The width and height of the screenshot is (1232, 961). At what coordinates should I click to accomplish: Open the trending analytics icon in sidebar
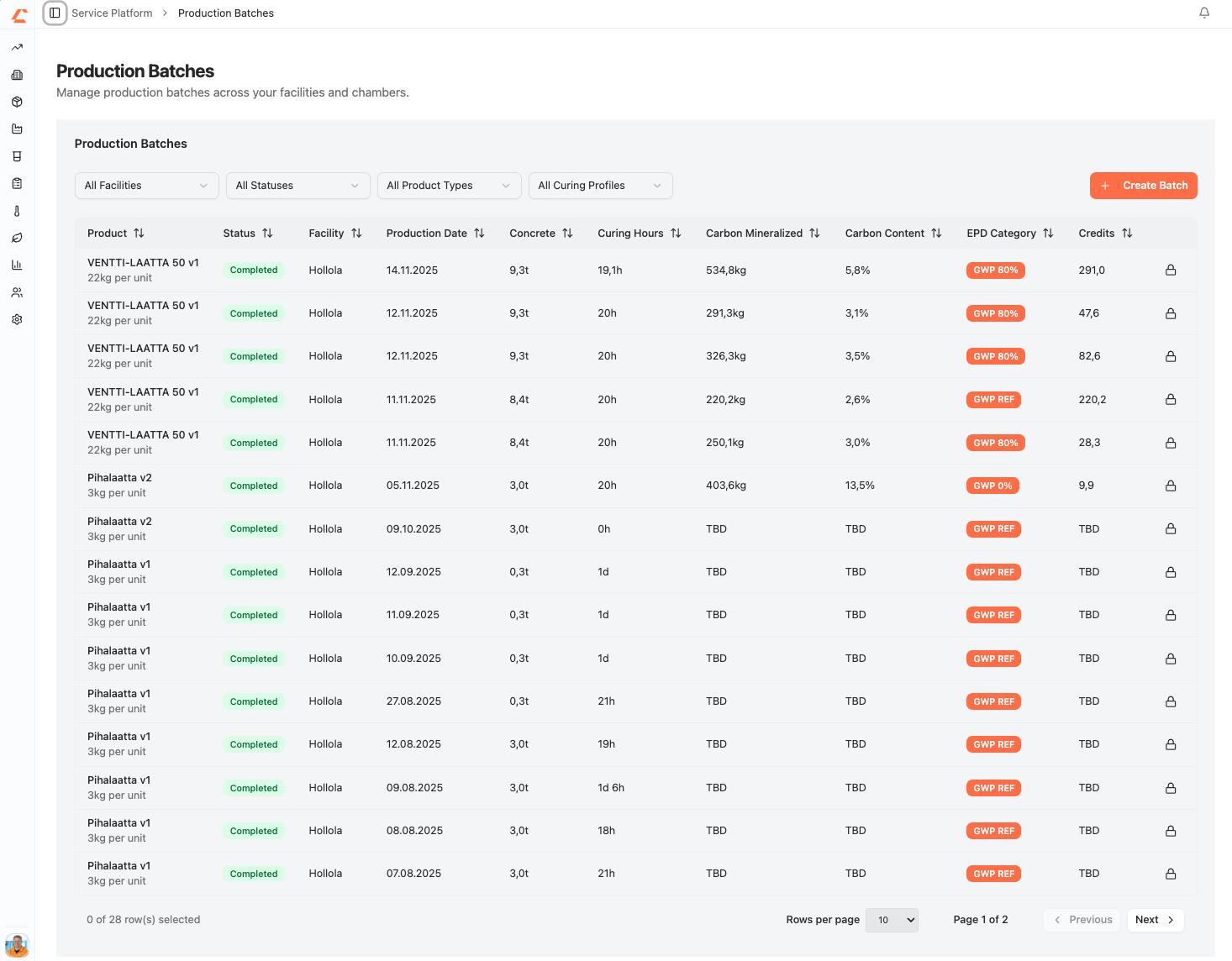pos(17,47)
